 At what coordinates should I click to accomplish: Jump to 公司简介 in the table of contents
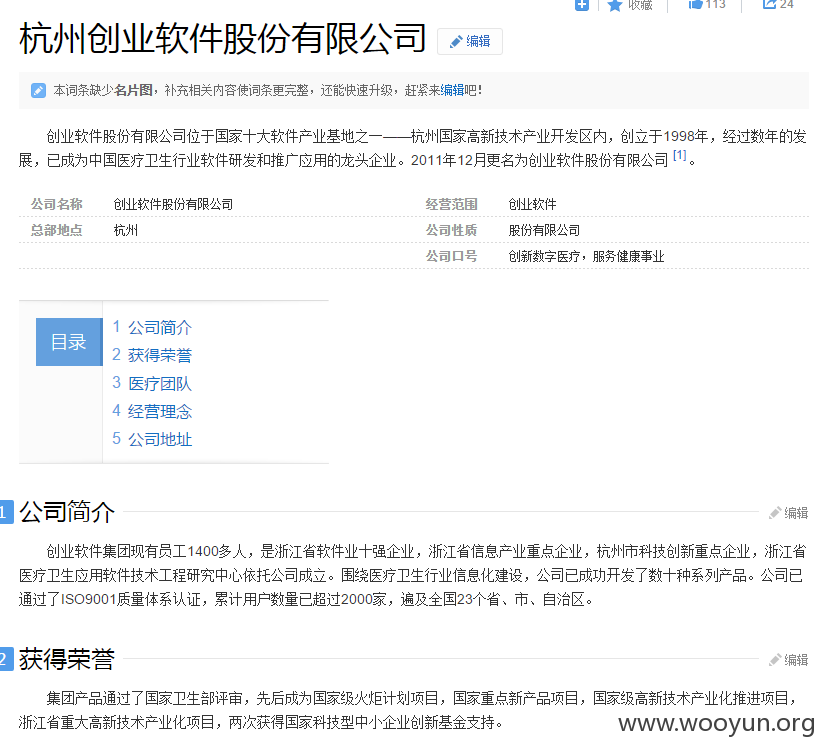pos(160,327)
